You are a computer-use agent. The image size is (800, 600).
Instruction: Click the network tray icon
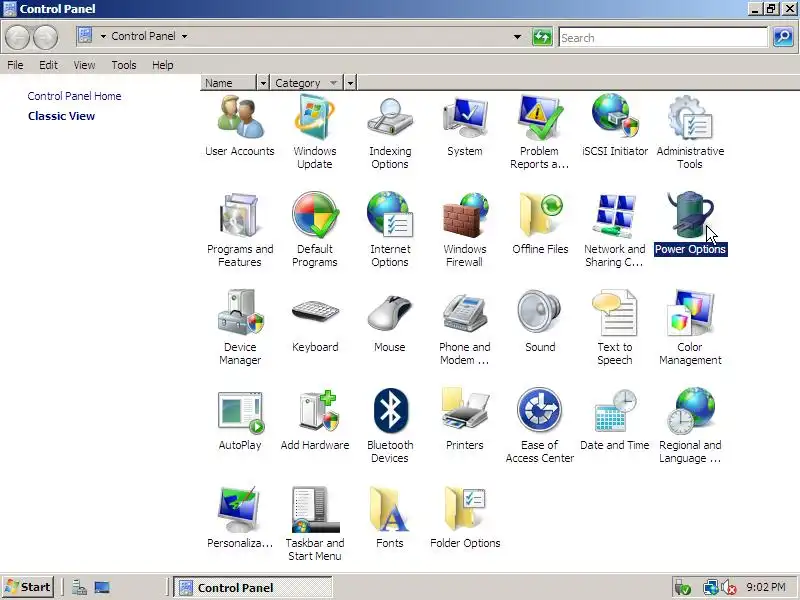(x=710, y=588)
